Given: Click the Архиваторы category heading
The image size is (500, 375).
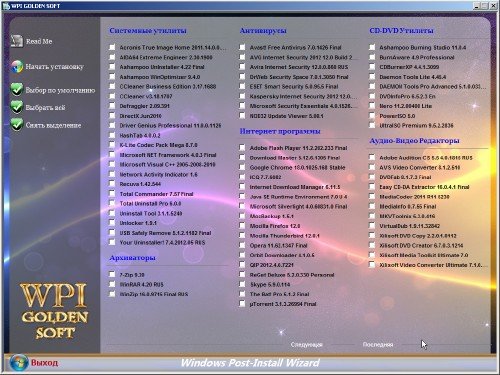Looking at the screenshot, I should click(132, 258).
